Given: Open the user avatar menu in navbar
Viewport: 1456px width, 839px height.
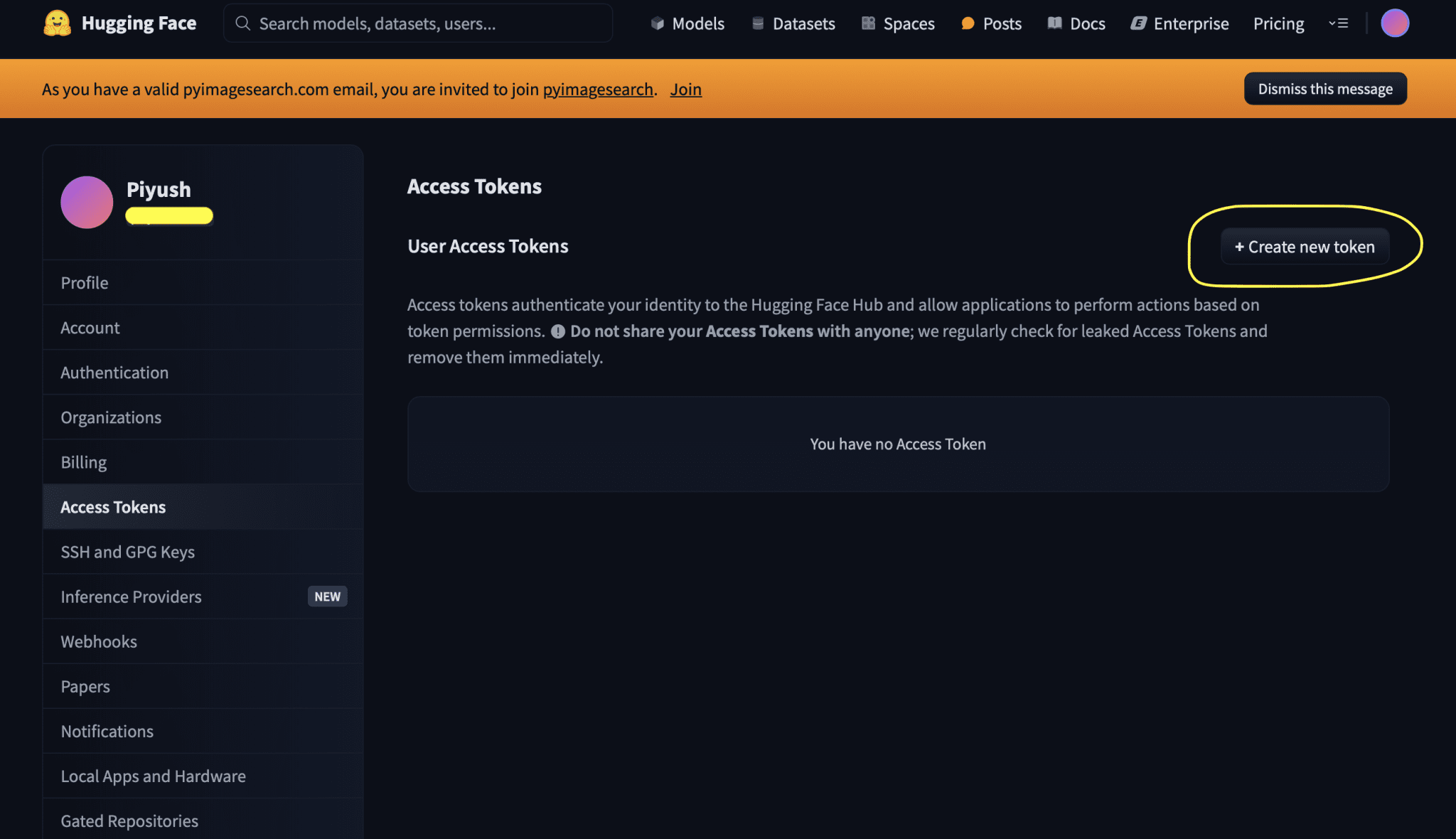Looking at the screenshot, I should click(1394, 23).
